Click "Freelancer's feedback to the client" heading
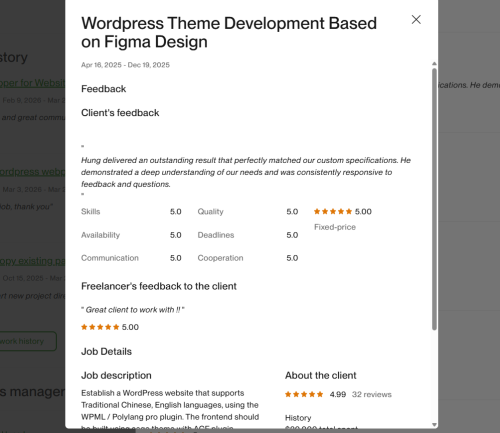500x433 pixels. tap(159, 286)
